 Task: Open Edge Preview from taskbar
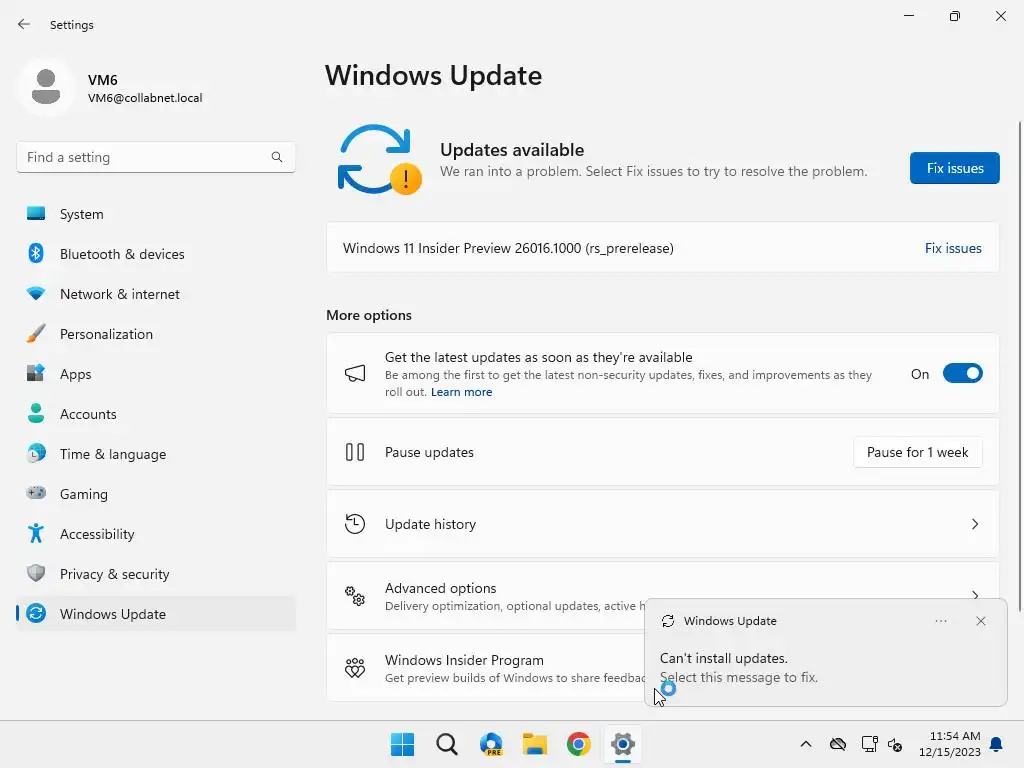(491, 744)
